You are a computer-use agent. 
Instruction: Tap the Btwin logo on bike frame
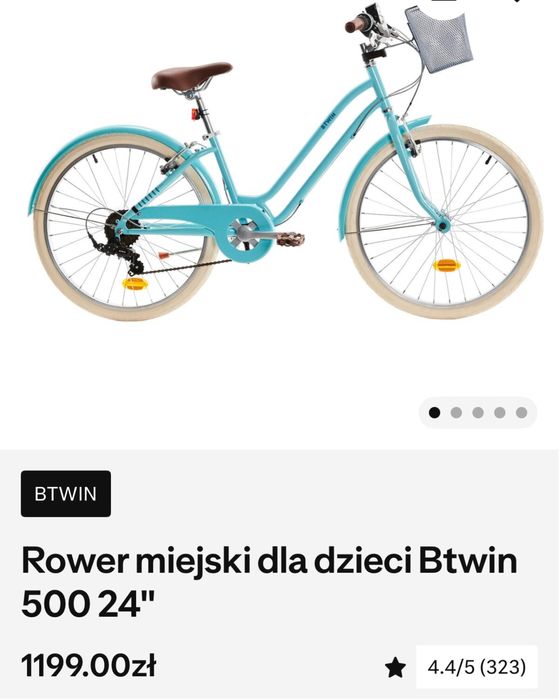pos(329,120)
